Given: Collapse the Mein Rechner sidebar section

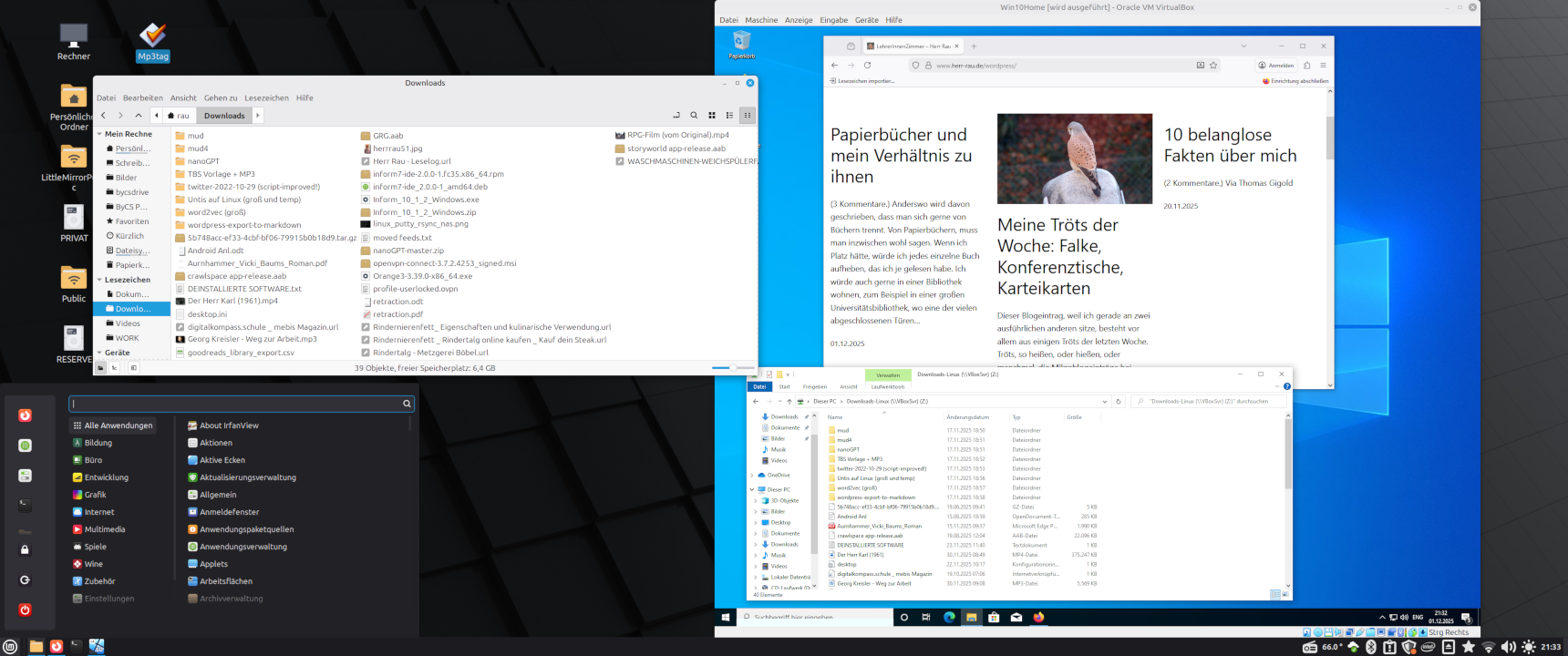Looking at the screenshot, I should point(99,134).
